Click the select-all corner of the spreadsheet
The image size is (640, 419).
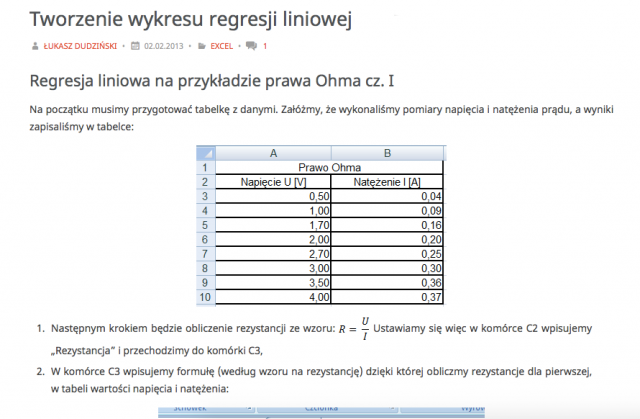tap(206, 153)
